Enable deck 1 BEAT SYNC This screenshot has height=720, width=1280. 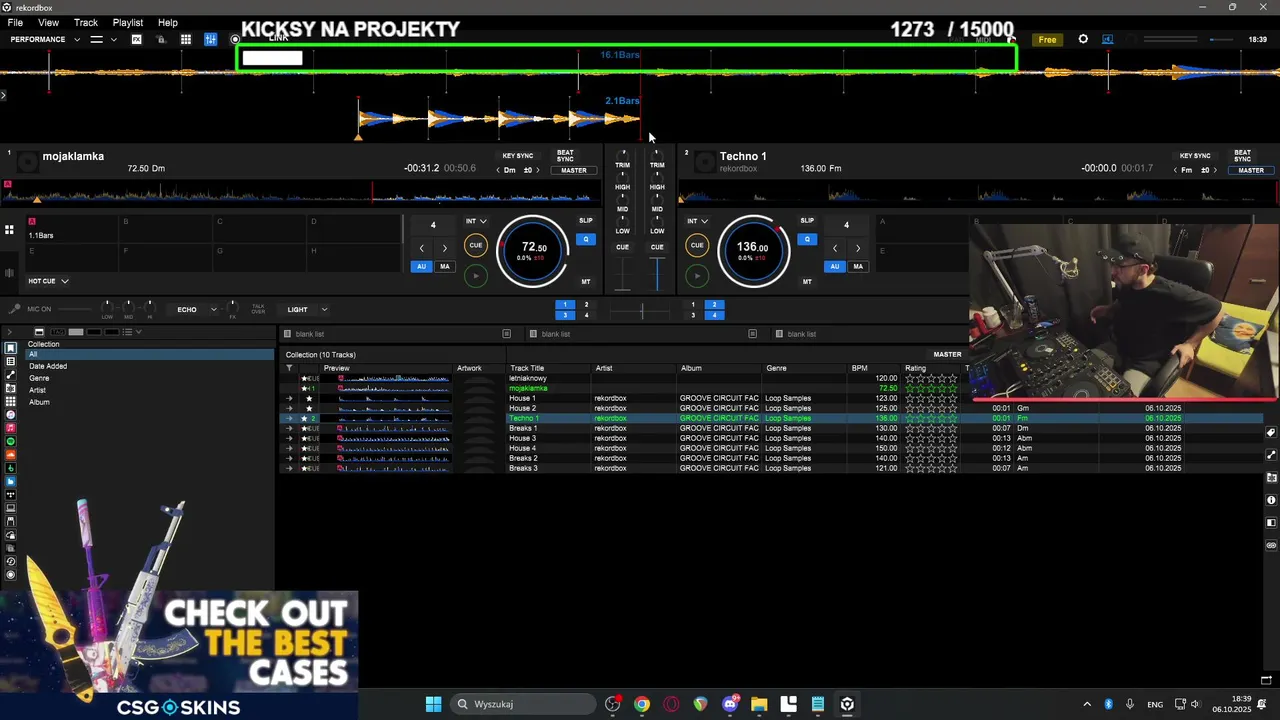click(565, 156)
